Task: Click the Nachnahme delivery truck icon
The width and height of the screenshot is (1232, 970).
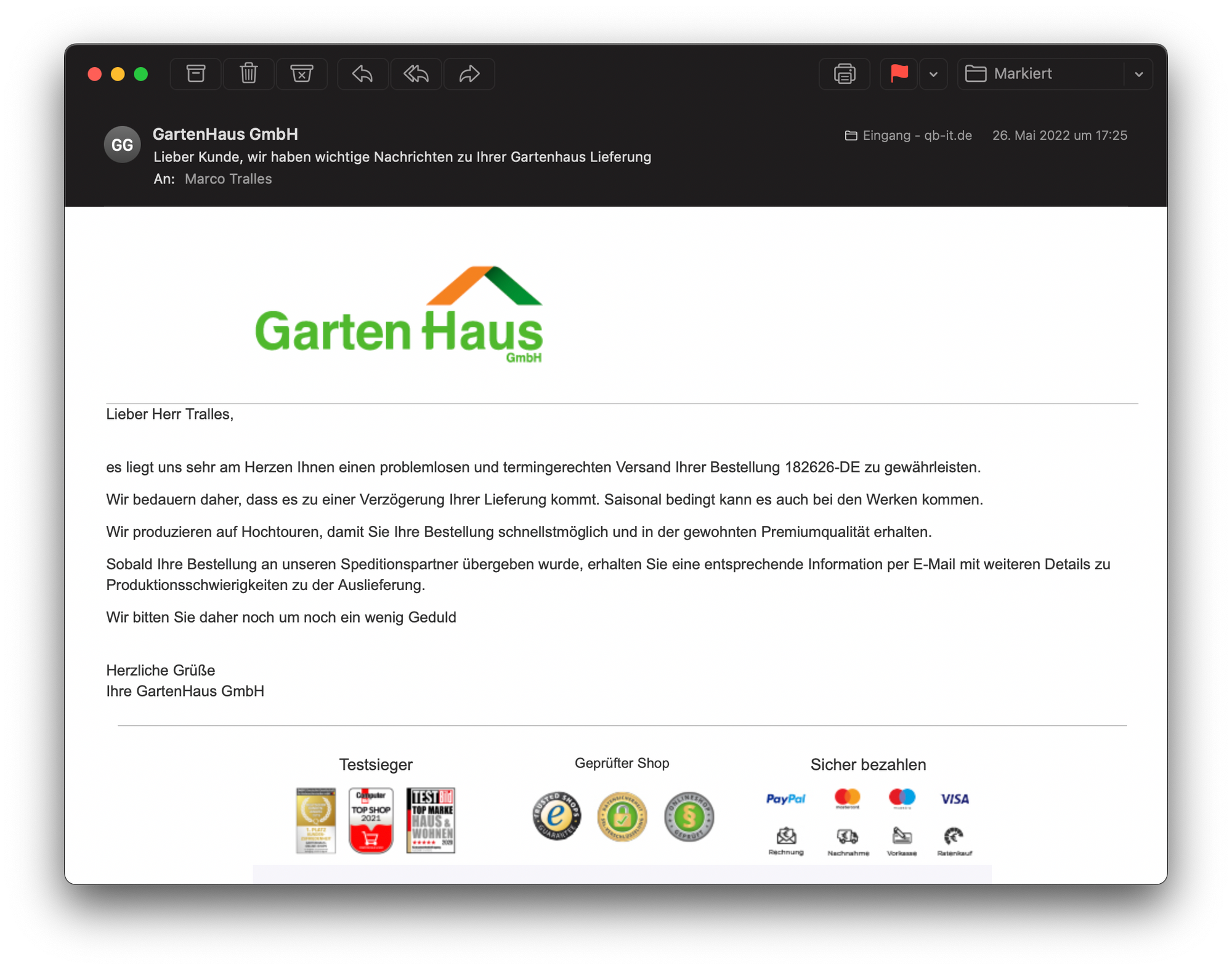Action: tap(848, 841)
